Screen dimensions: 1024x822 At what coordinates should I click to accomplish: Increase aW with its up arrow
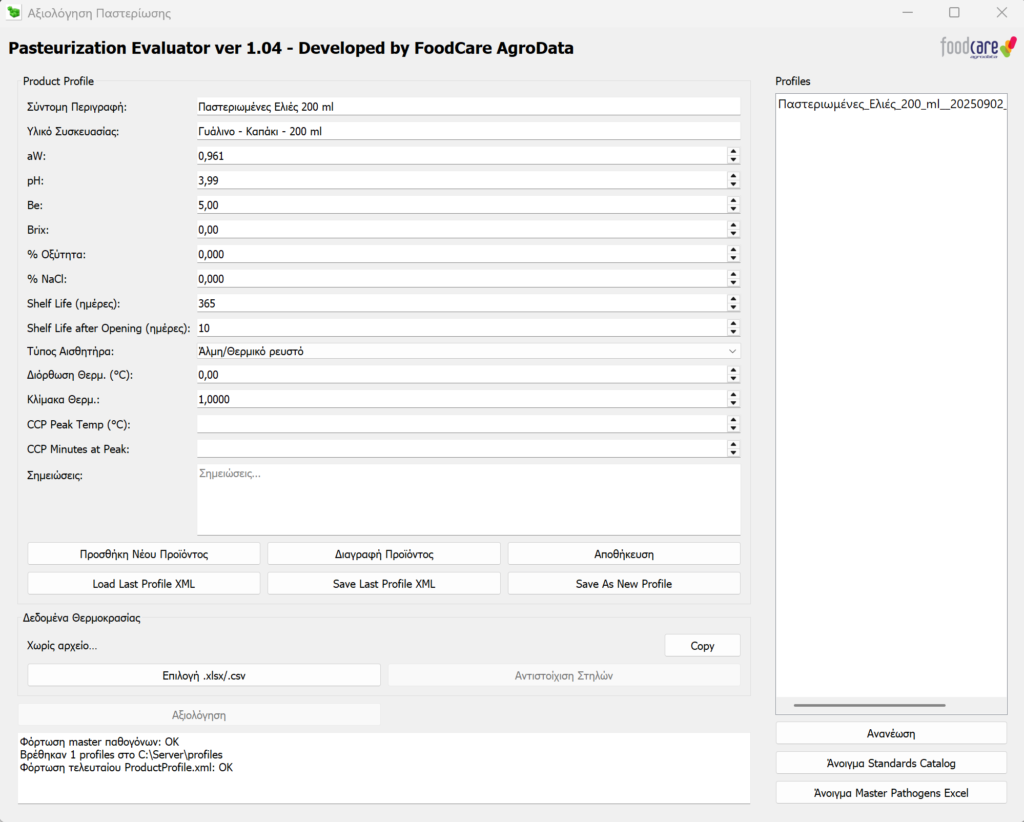pyautogui.click(x=733, y=151)
